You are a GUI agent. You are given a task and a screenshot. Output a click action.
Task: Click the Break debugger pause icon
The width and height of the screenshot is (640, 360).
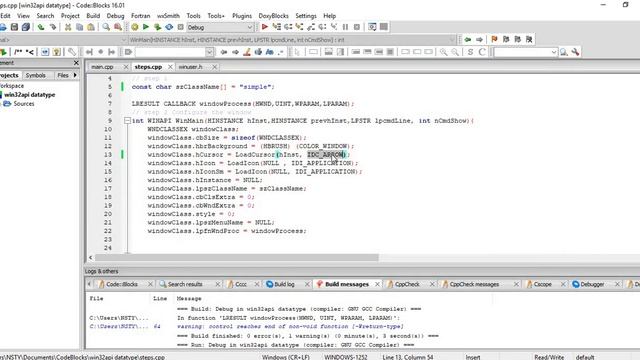(x=345, y=27)
